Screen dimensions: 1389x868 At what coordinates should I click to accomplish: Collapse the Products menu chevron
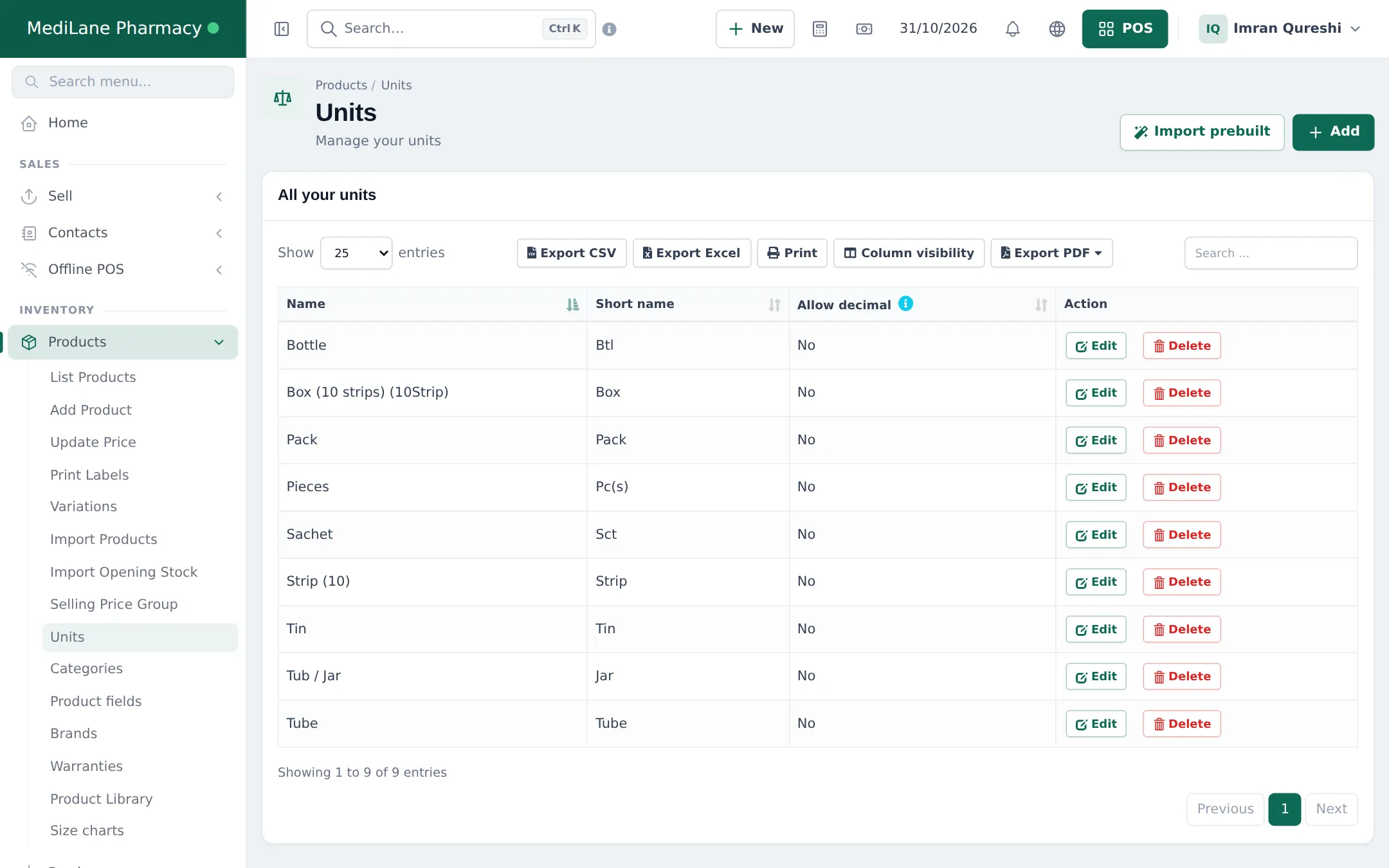[219, 342]
